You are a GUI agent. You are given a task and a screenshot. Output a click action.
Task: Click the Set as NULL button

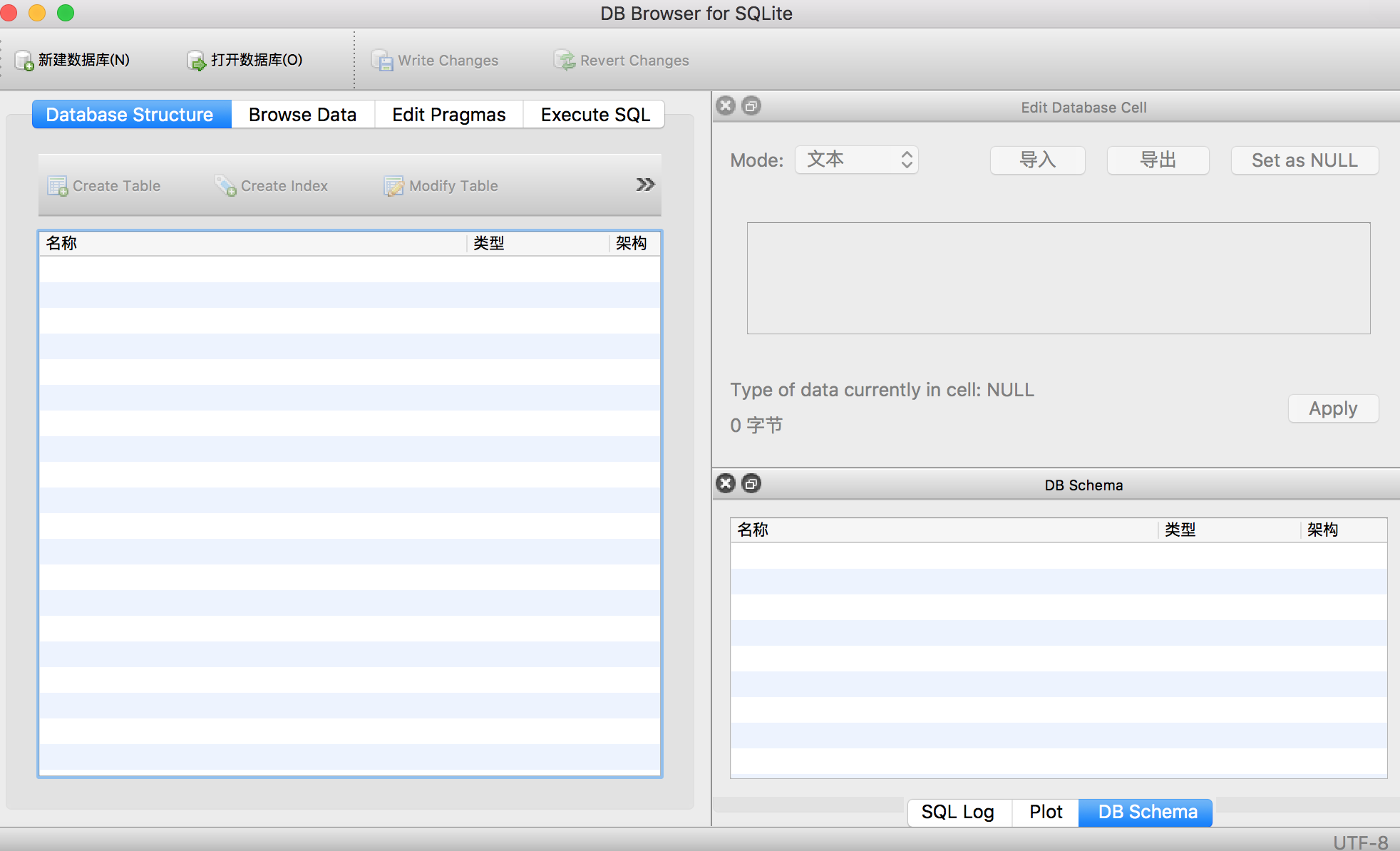click(x=1304, y=160)
